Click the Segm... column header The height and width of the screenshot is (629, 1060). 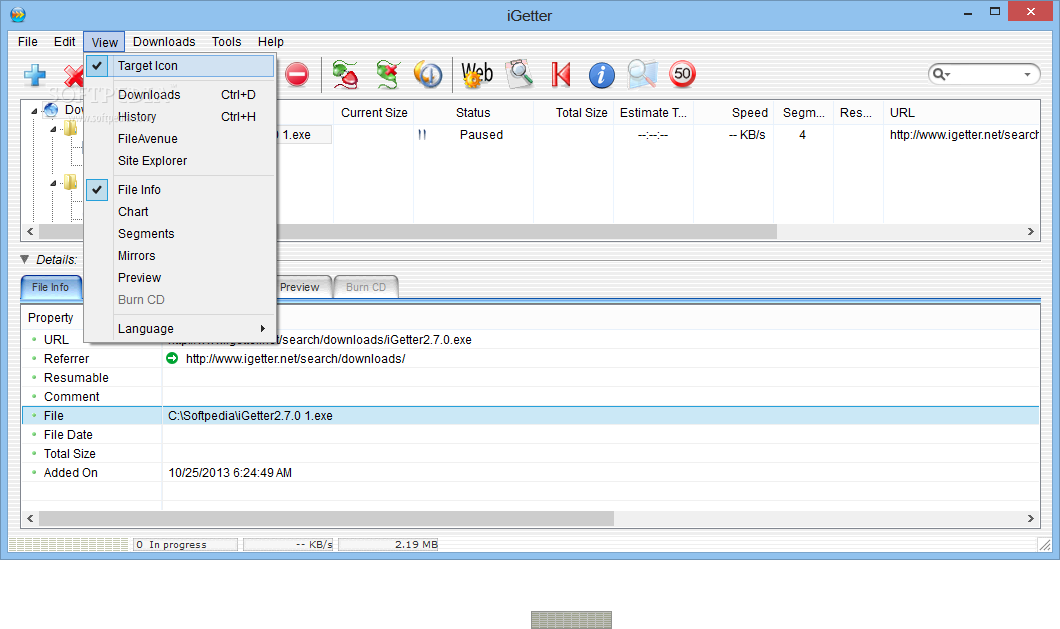click(x=803, y=113)
